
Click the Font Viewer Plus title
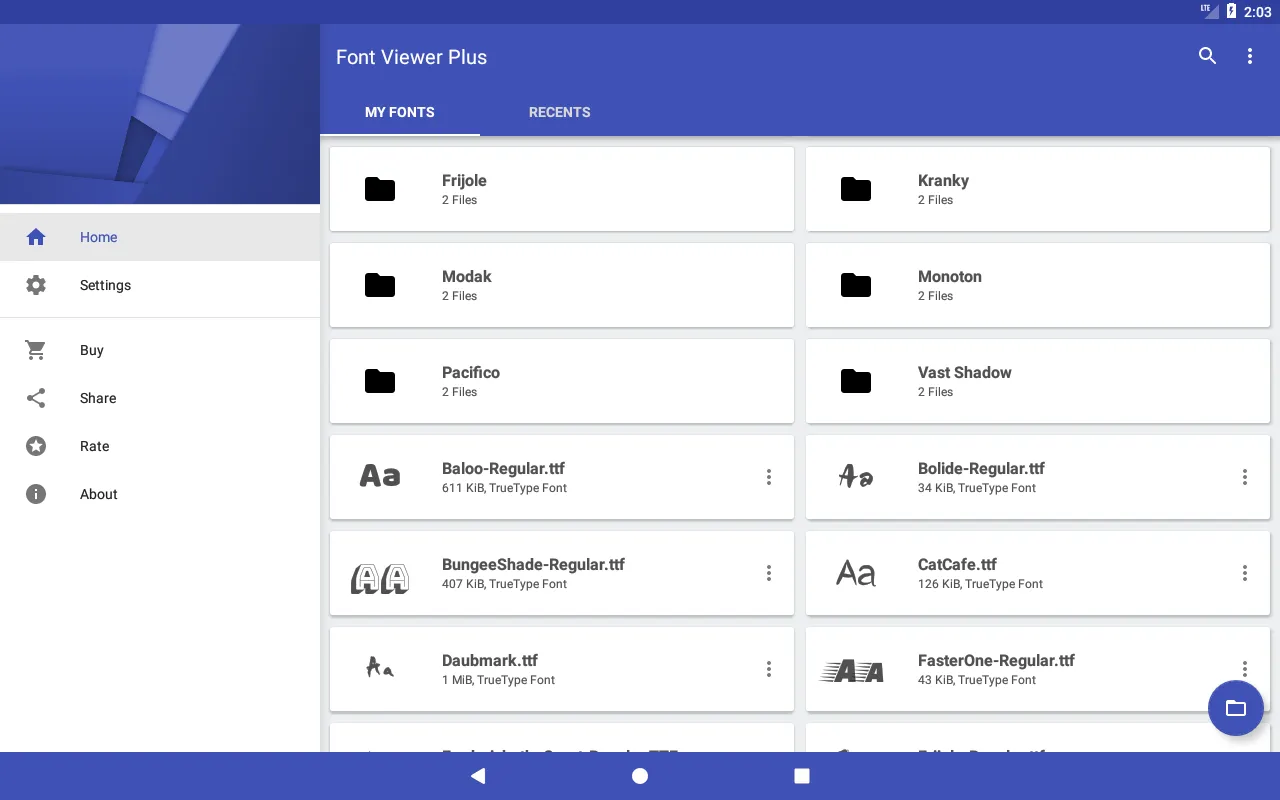point(411,57)
